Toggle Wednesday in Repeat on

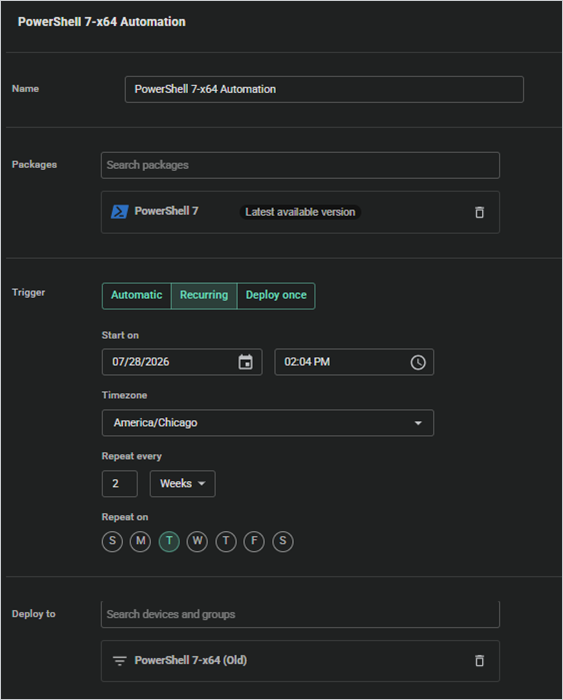click(197, 542)
